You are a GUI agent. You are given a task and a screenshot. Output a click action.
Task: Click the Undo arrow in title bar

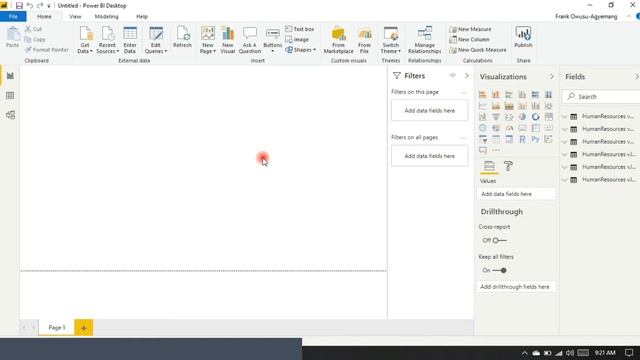29,6
